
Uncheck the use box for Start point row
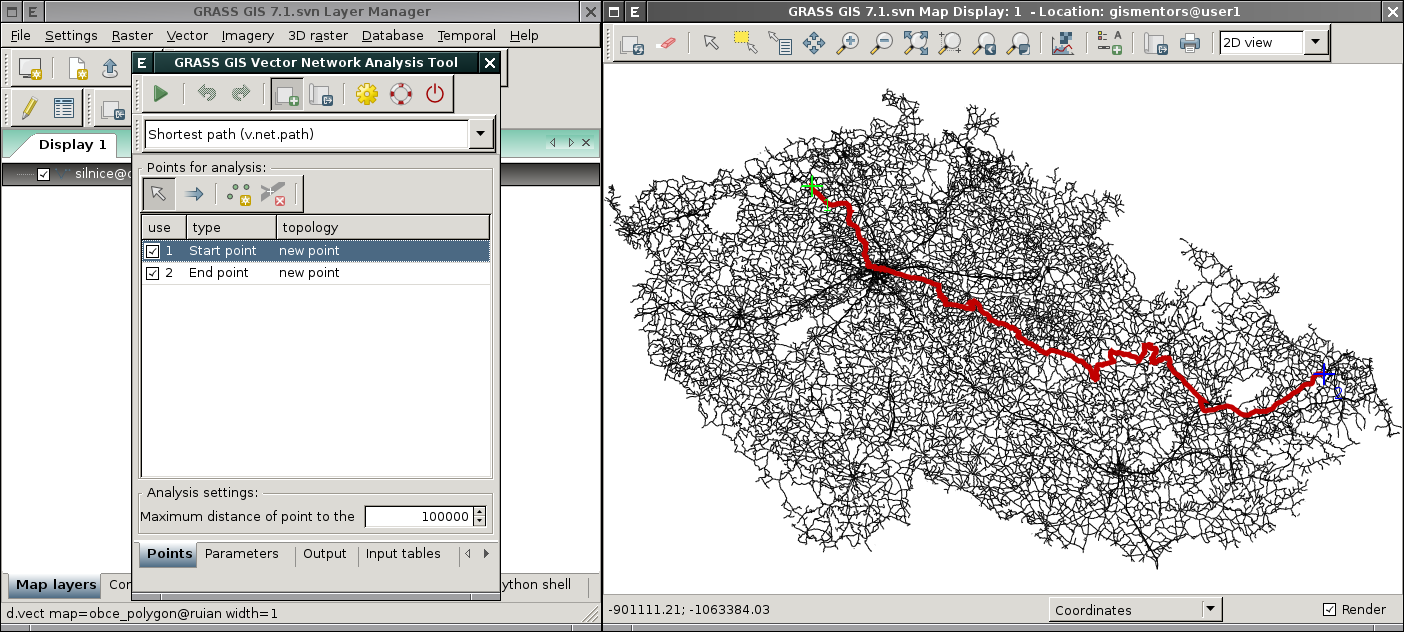[x=153, y=251]
